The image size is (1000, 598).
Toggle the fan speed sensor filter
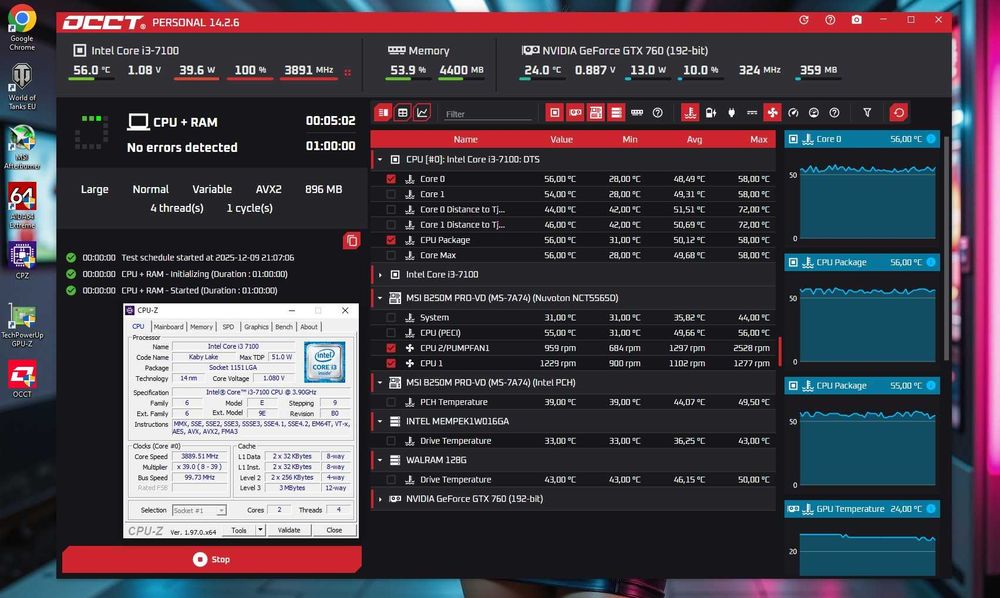pos(772,113)
